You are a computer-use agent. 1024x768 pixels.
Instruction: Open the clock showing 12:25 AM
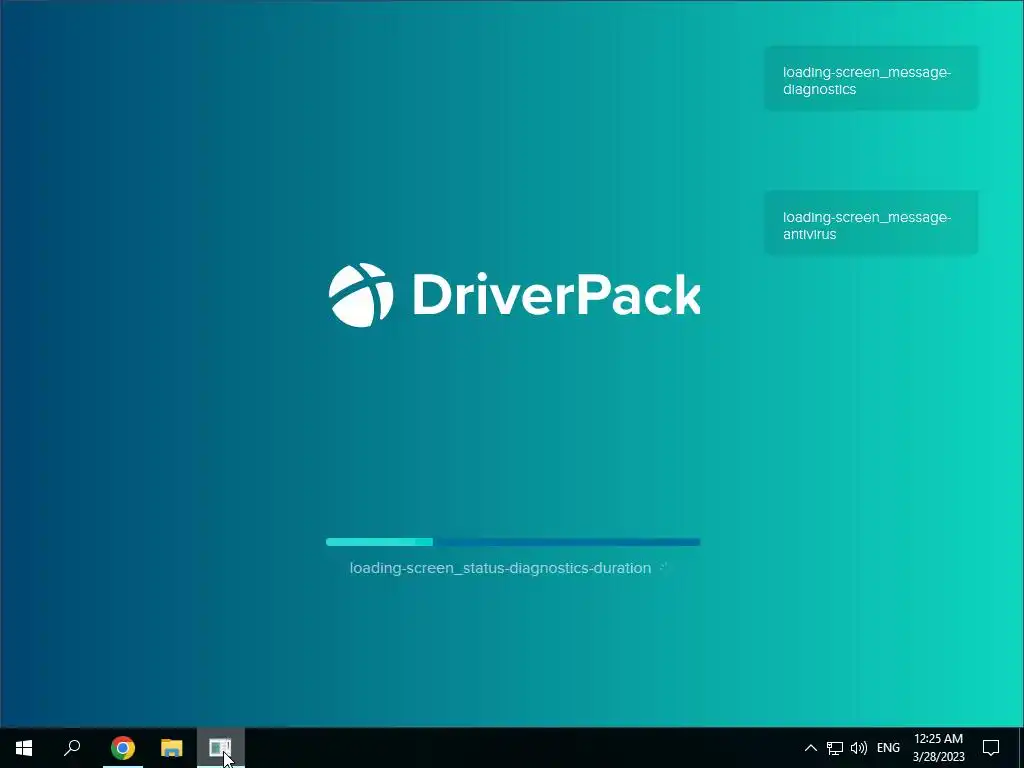[x=938, y=748]
